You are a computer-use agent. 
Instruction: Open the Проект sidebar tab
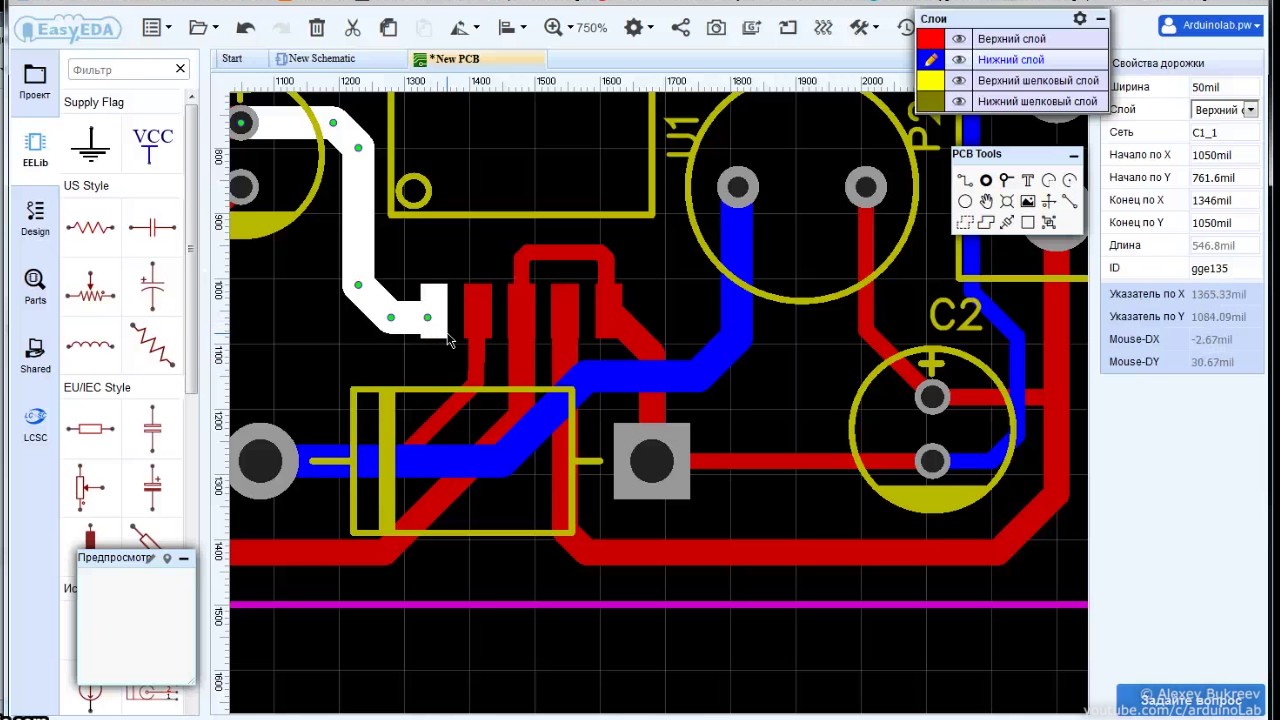35,82
